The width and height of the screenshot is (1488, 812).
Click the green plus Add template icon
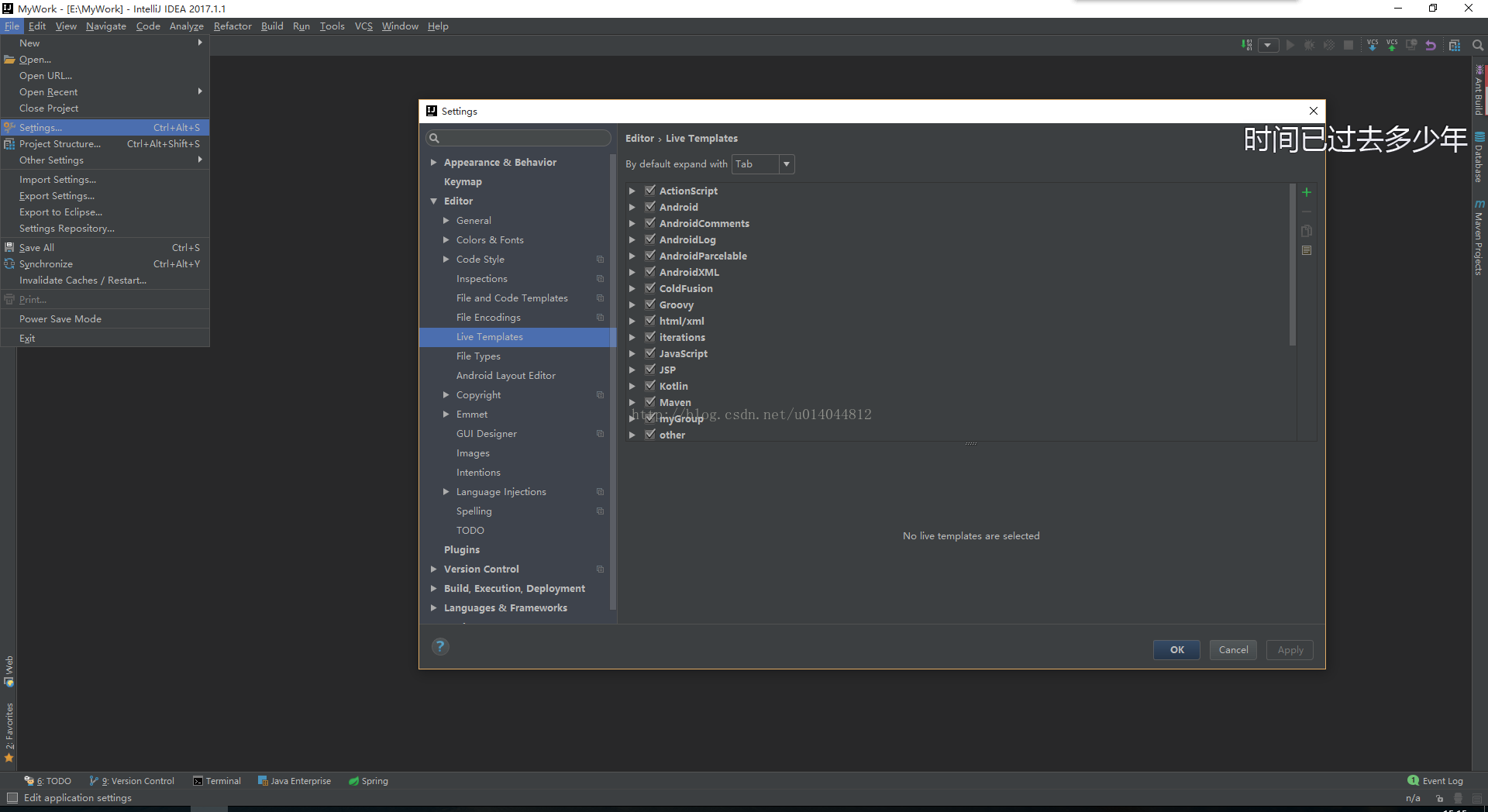pos(1307,192)
